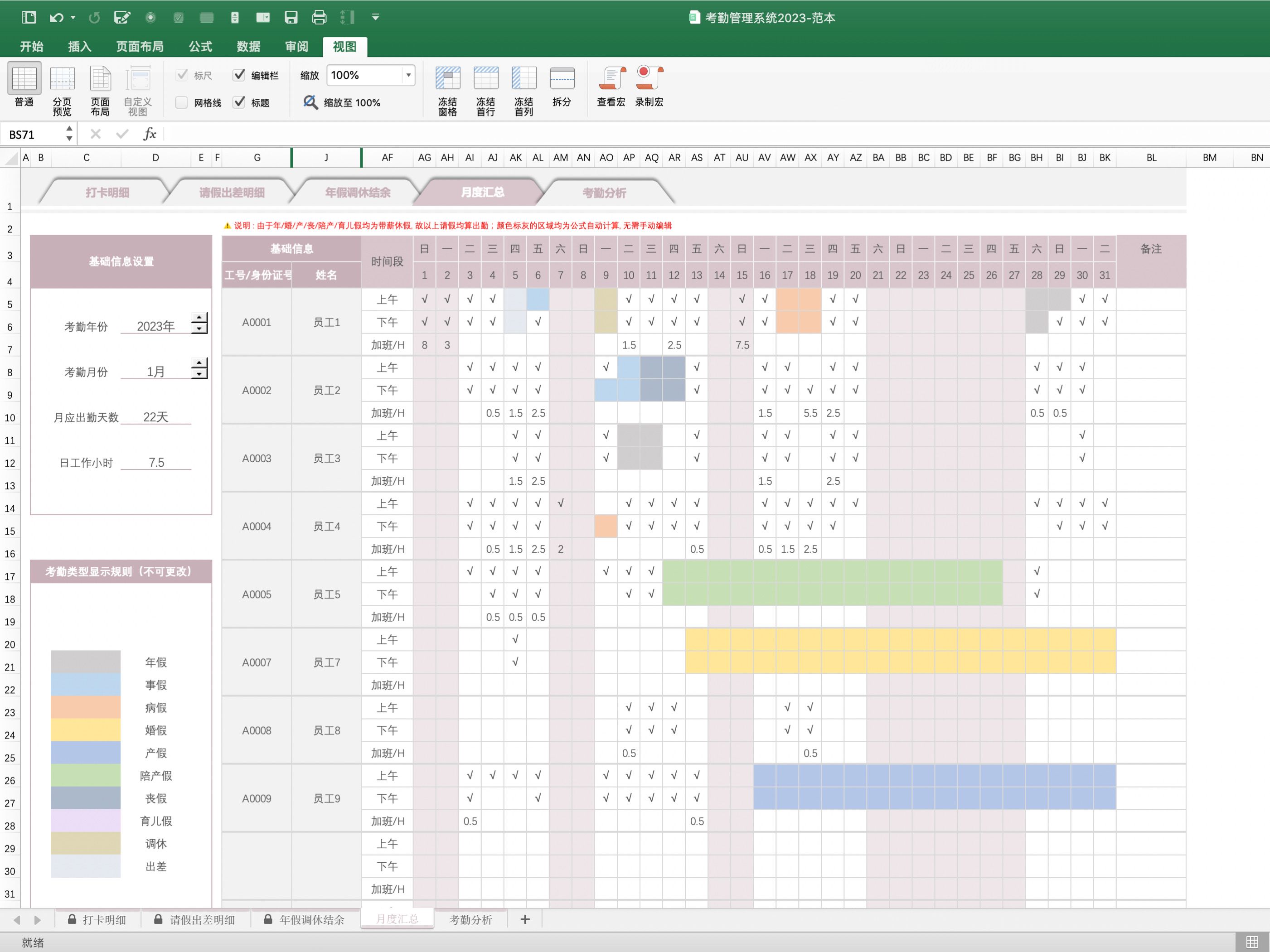Viewport: 1270px width, 952px height.
Task: Click the 请假出差明细 navigation button in sheet
Action: tap(231, 192)
